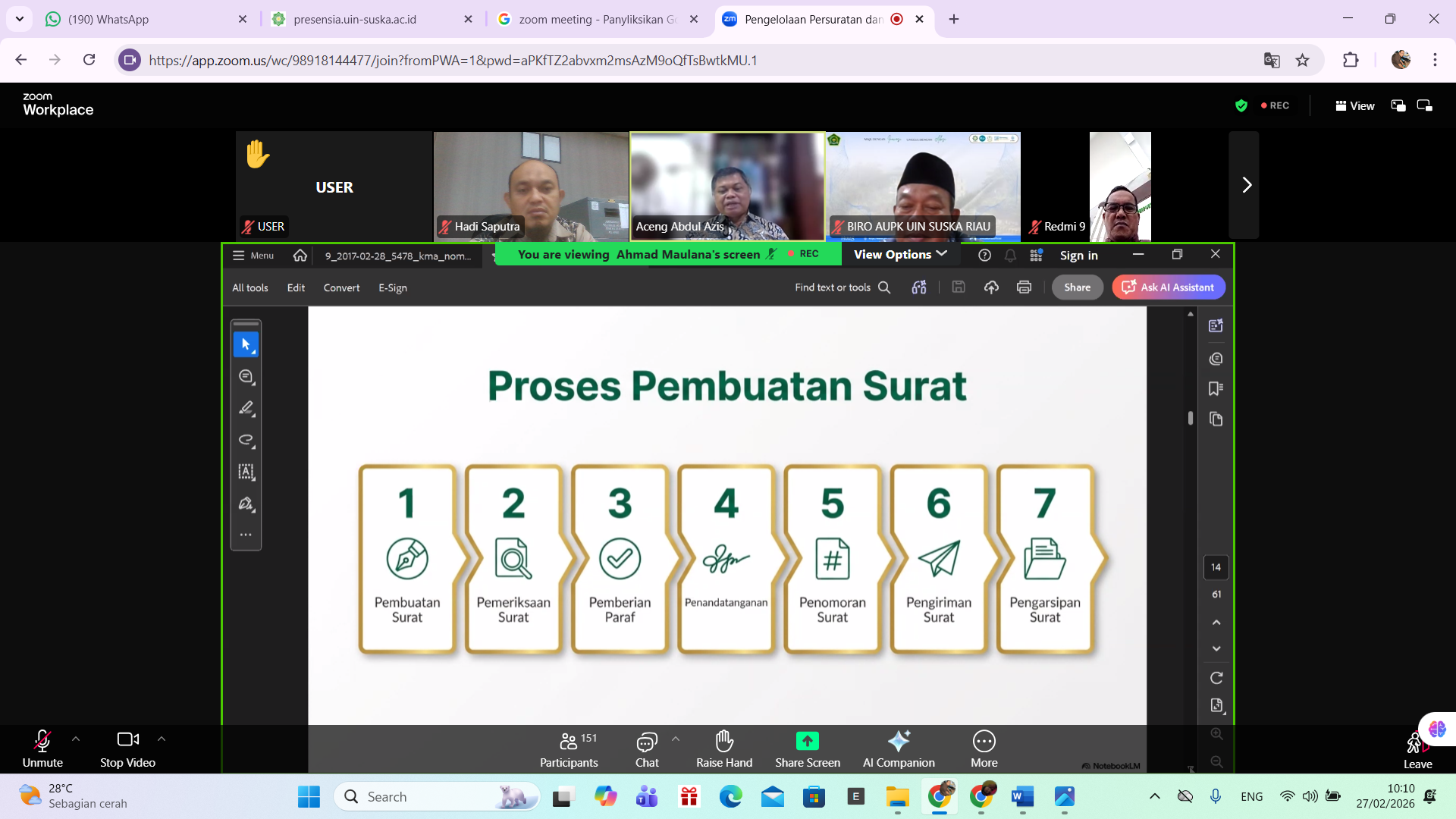Expand audio settings arrow next to Unmute
This screenshot has width=1456, height=819.
[x=76, y=739]
